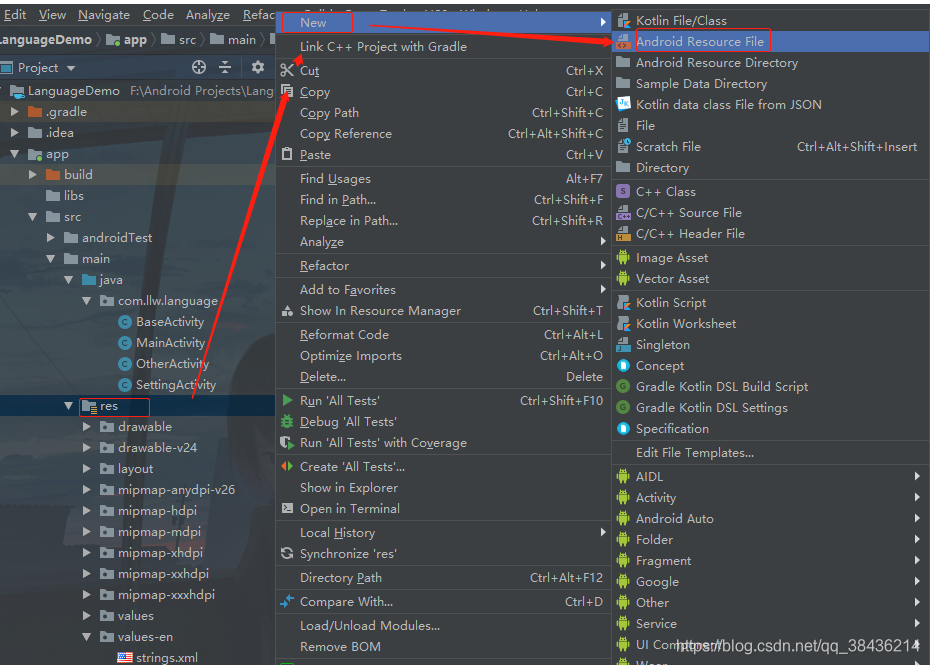
Task: Select Reformat Code
Action: (444, 335)
